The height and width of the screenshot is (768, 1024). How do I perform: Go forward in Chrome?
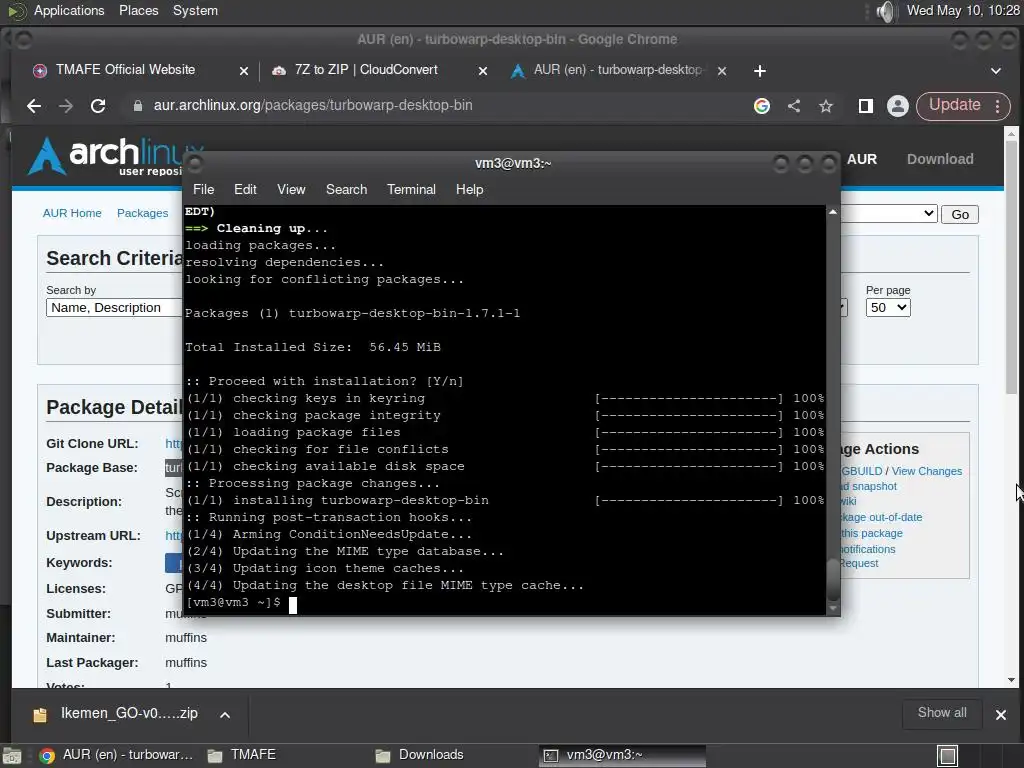(65, 106)
